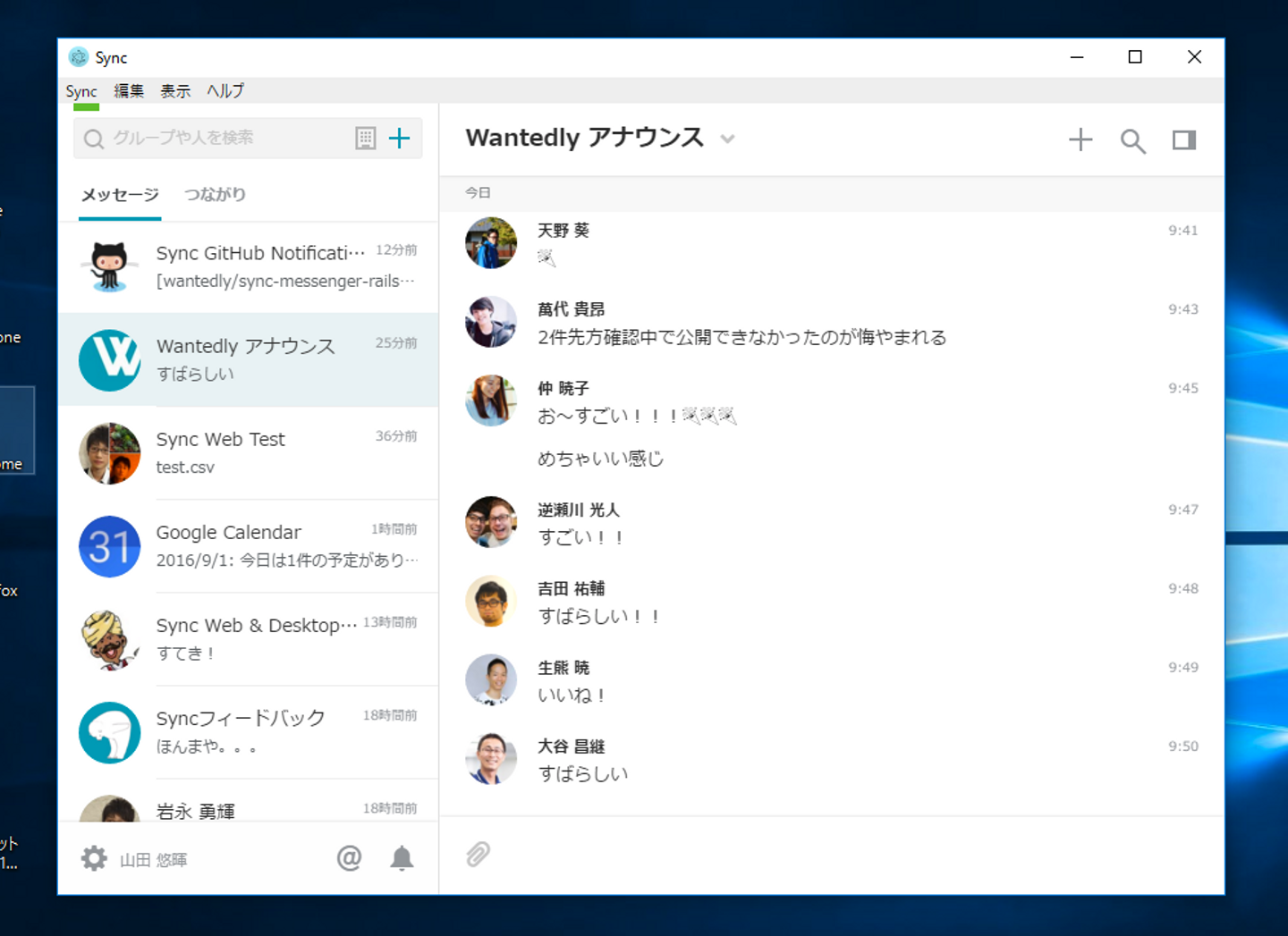Open the 編集 menu
This screenshot has height=936, width=1288.
(129, 91)
